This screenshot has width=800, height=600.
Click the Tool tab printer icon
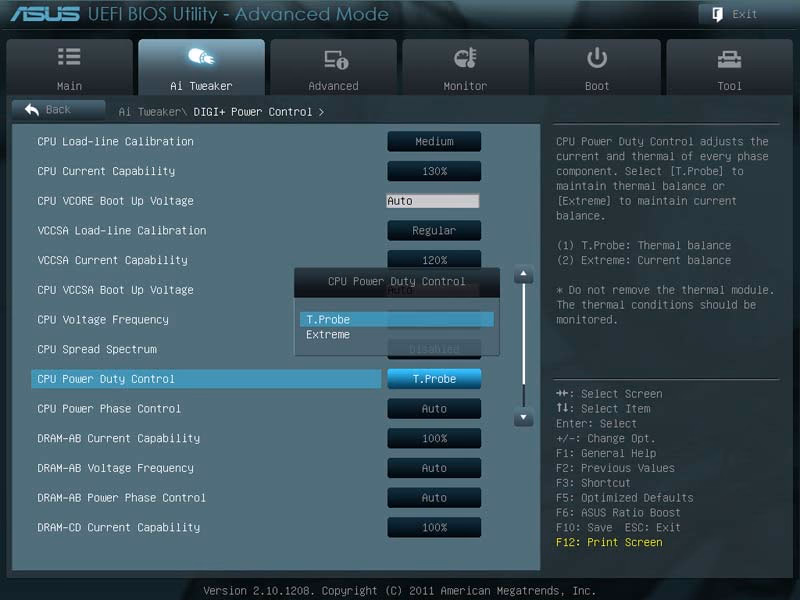pos(730,59)
